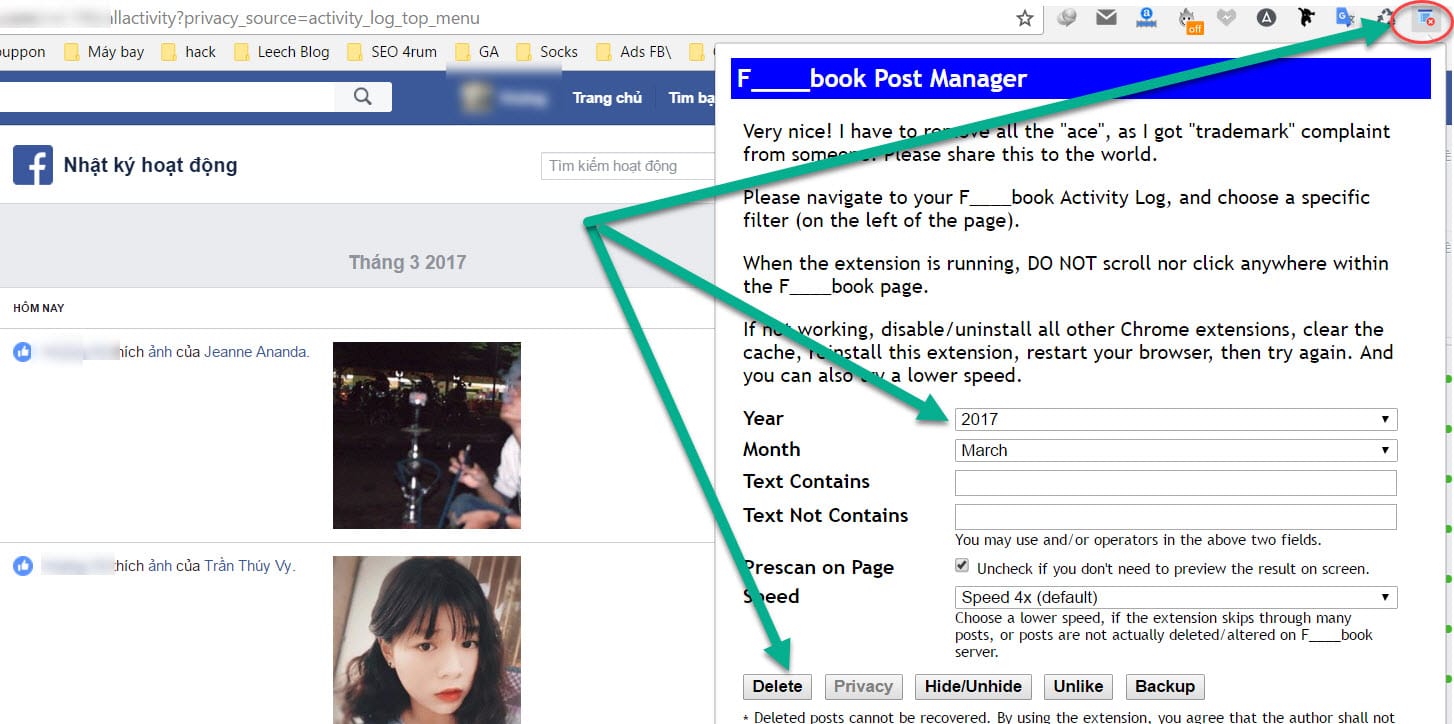Click the Text Contains input field
This screenshot has height=724, width=1454.
[x=1176, y=483]
